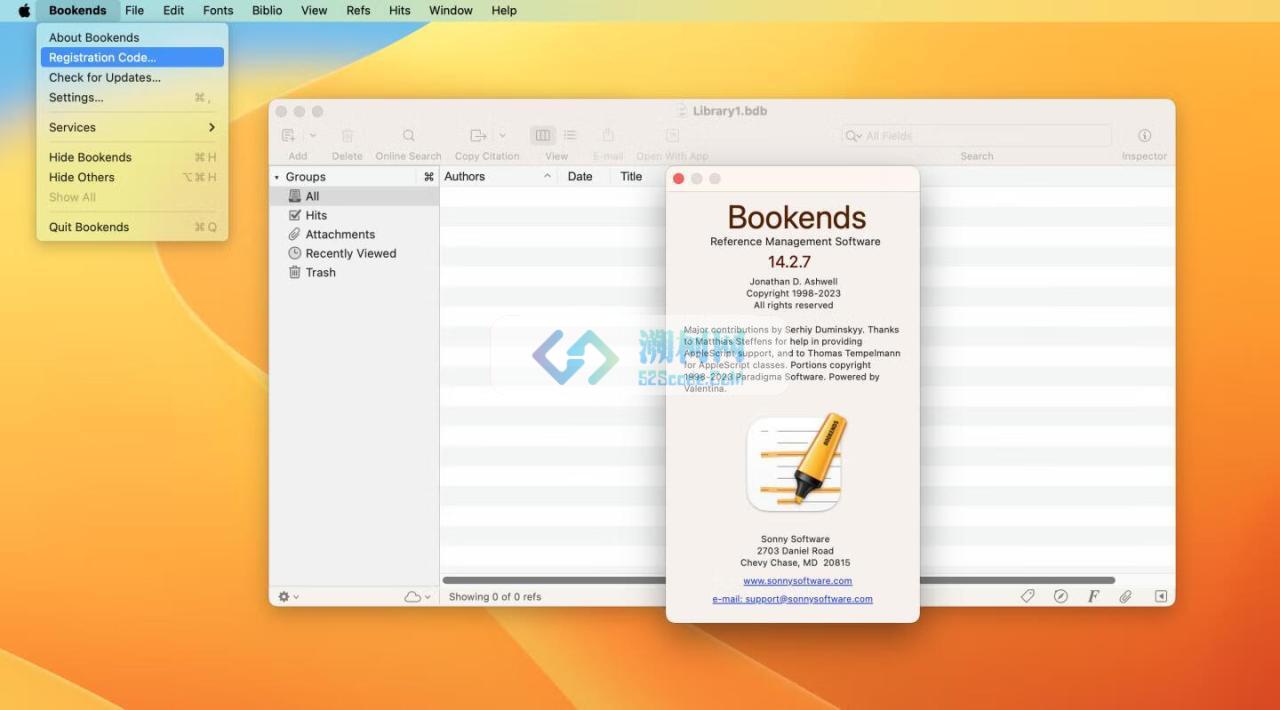Click the All Fields search box
This screenshot has height=710, width=1280.
977,136
